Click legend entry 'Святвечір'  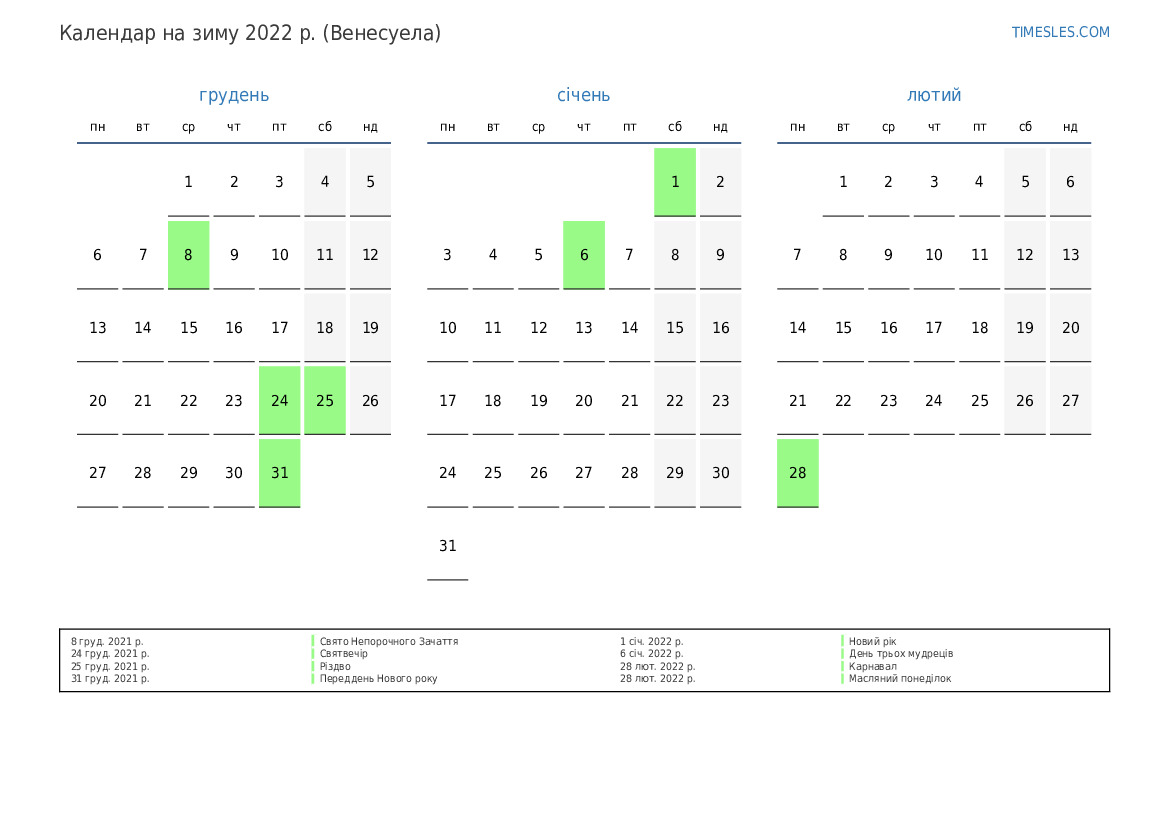pos(344,654)
